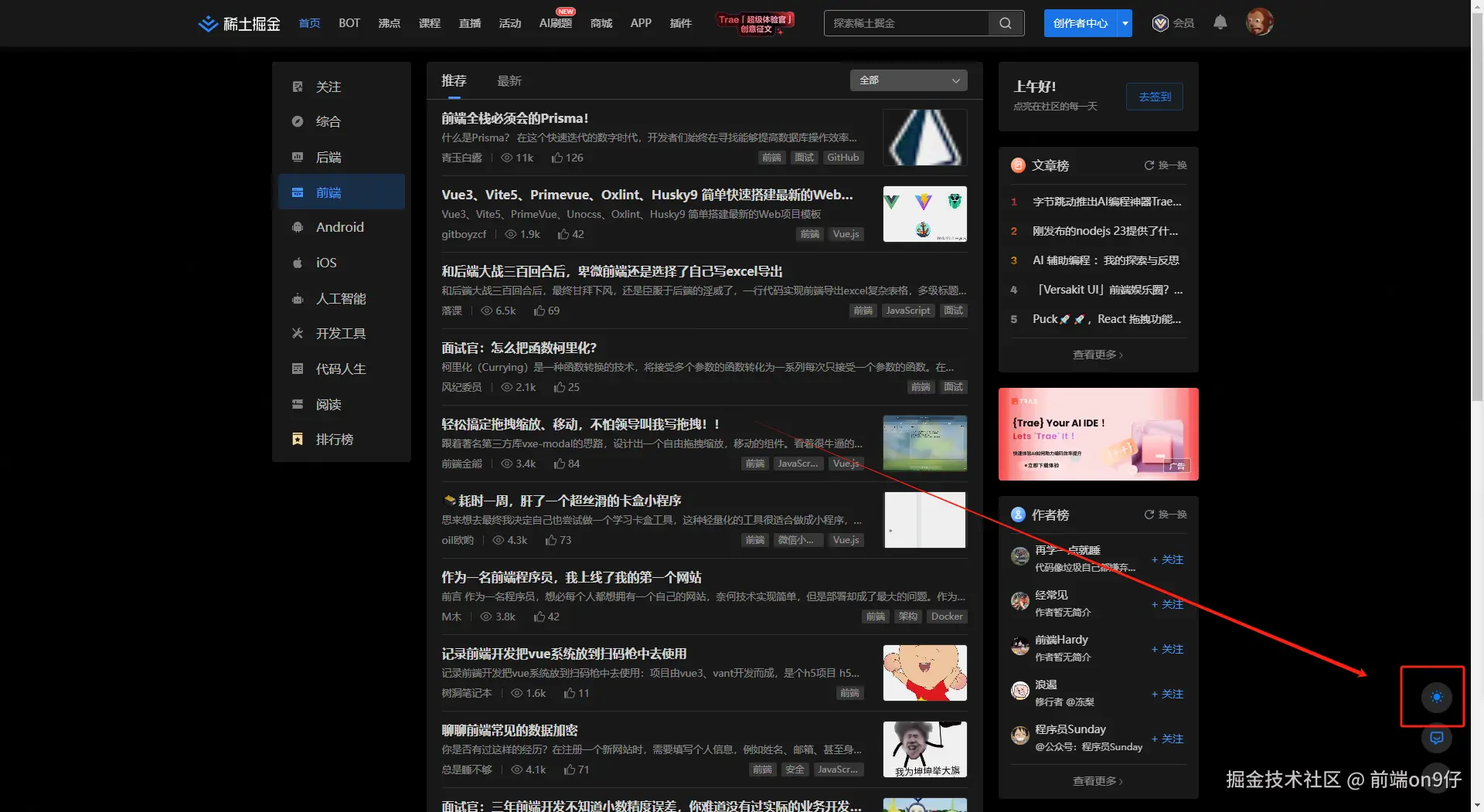The height and width of the screenshot is (812, 1484).
Task: Select 综合 category in sidebar
Action: pos(341,121)
